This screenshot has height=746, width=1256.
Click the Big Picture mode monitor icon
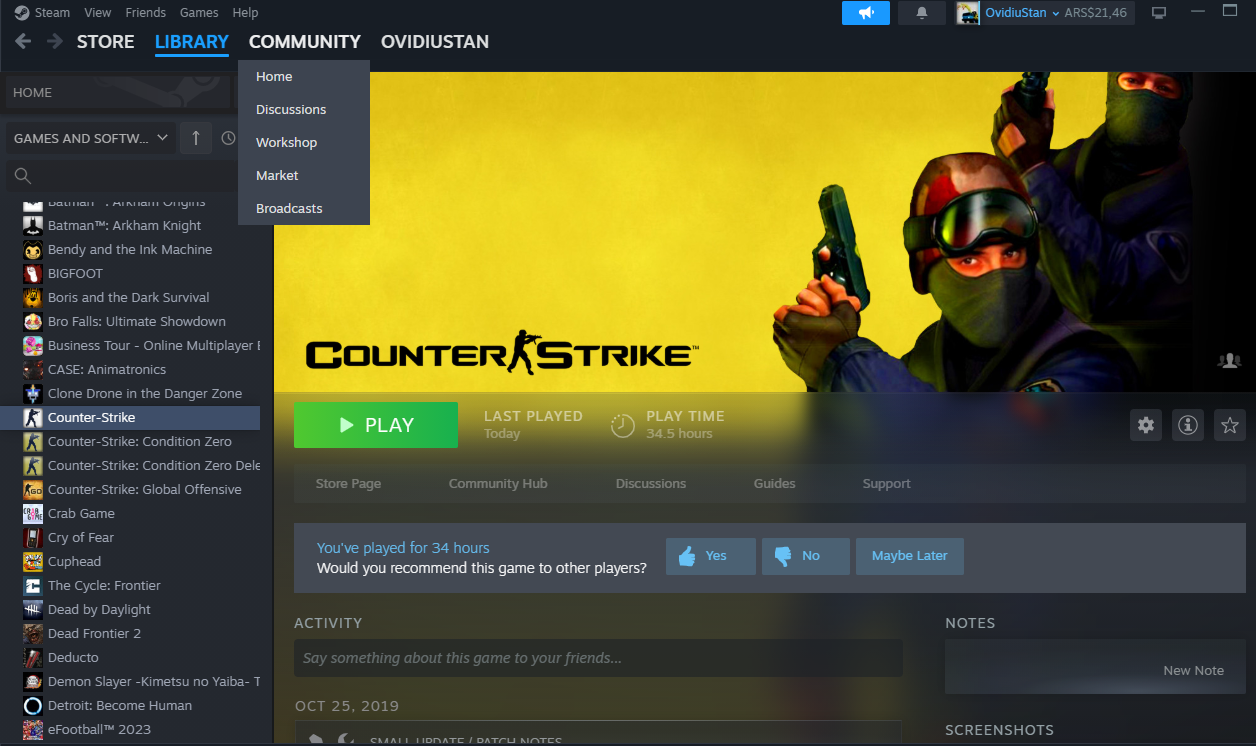click(x=1159, y=13)
